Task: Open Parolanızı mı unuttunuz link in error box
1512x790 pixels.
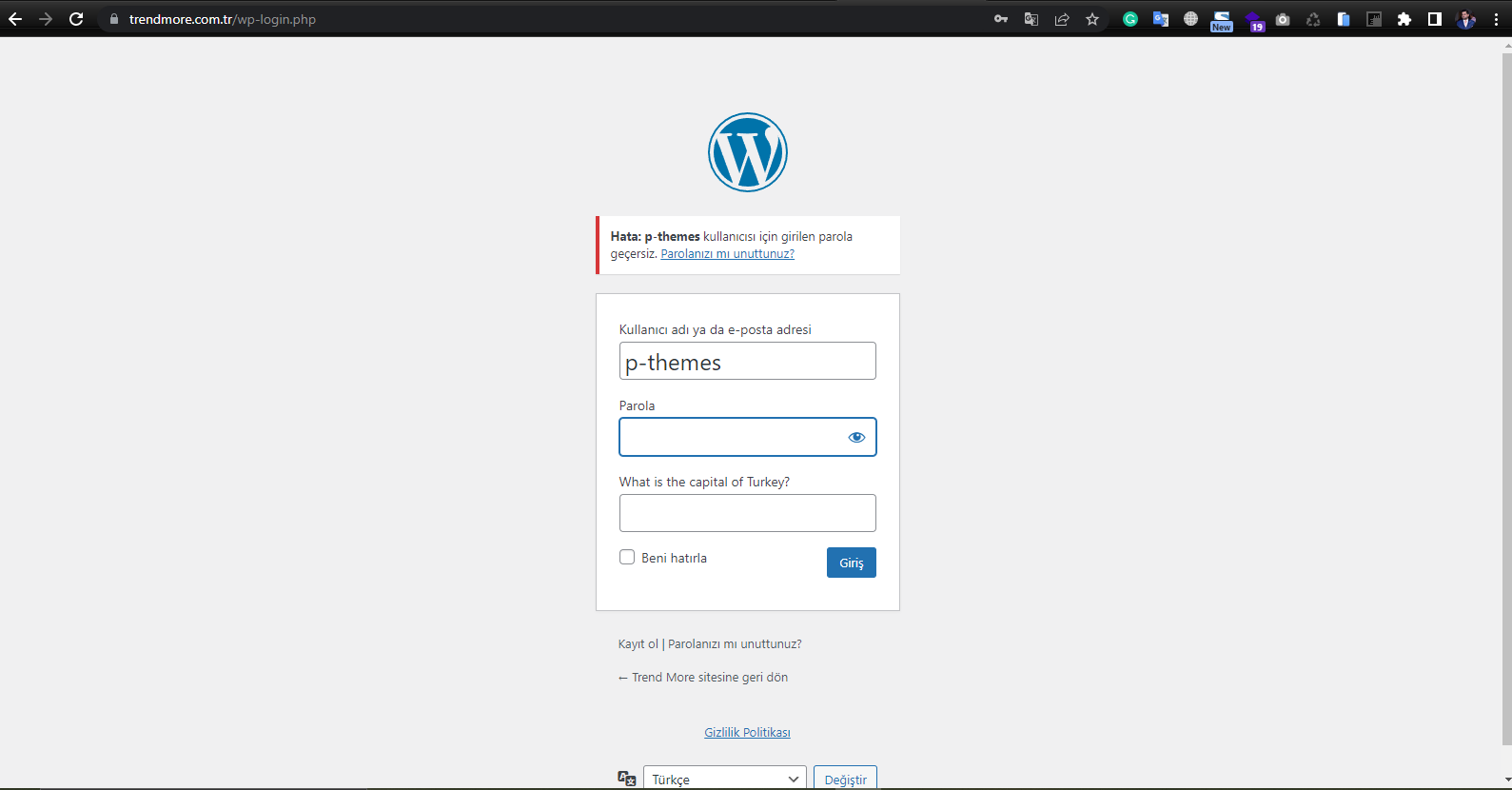Action: 727,254
